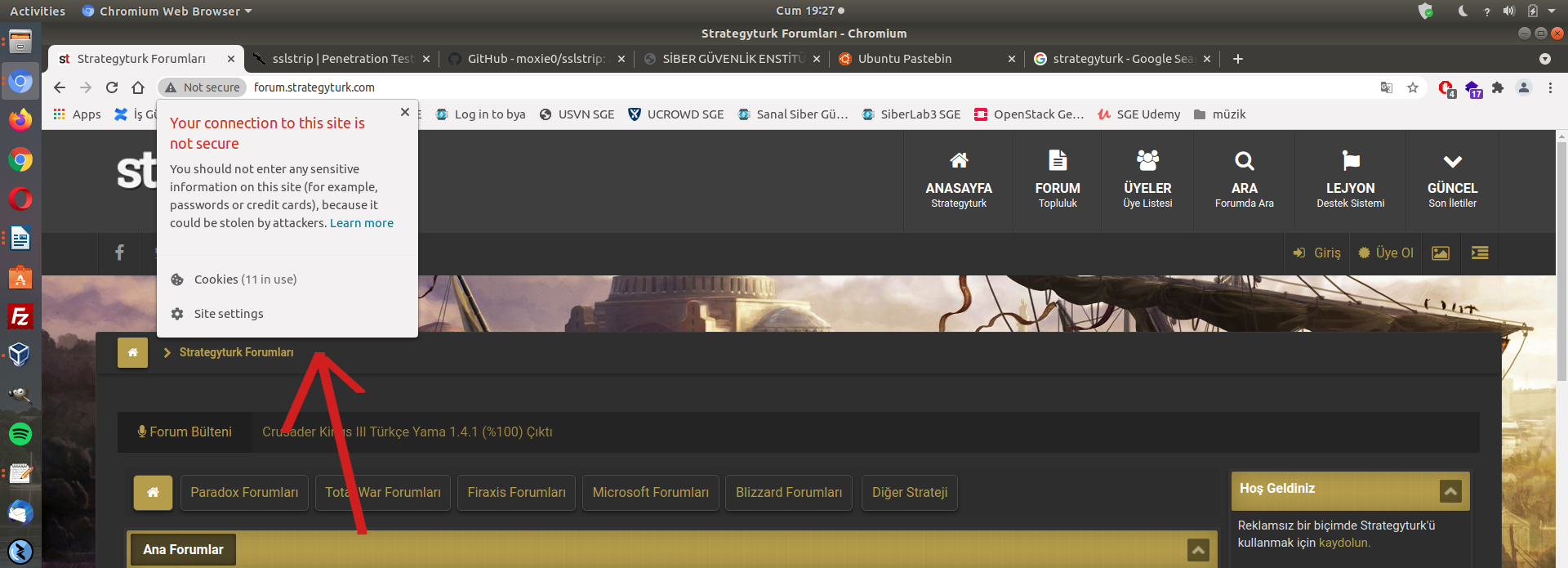The width and height of the screenshot is (1568, 568).
Task: Open the Facebook icon in the forum bar
Action: (119, 253)
